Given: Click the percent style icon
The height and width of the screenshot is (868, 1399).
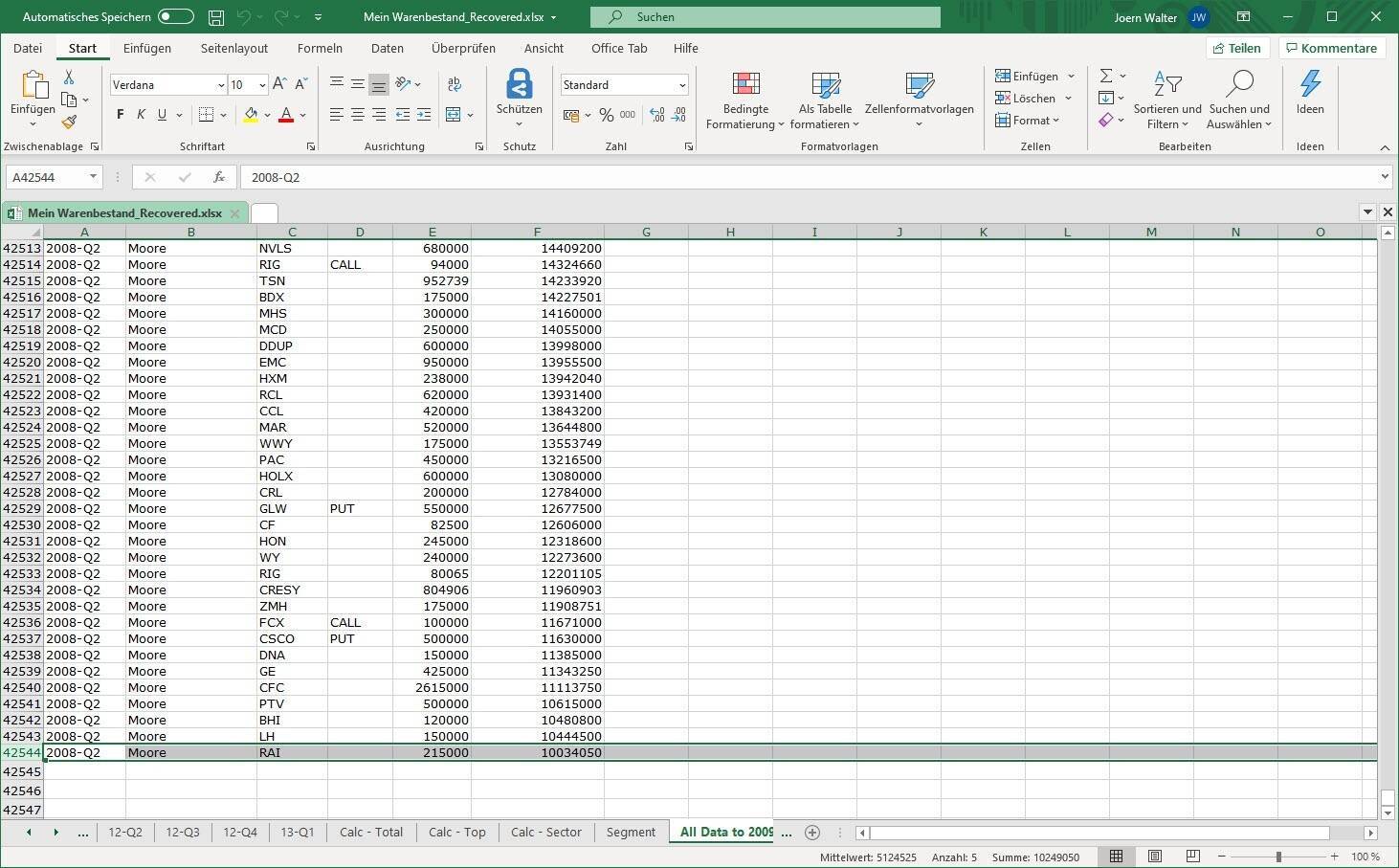Looking at the screenshot, I should click(x=606, y=115).
